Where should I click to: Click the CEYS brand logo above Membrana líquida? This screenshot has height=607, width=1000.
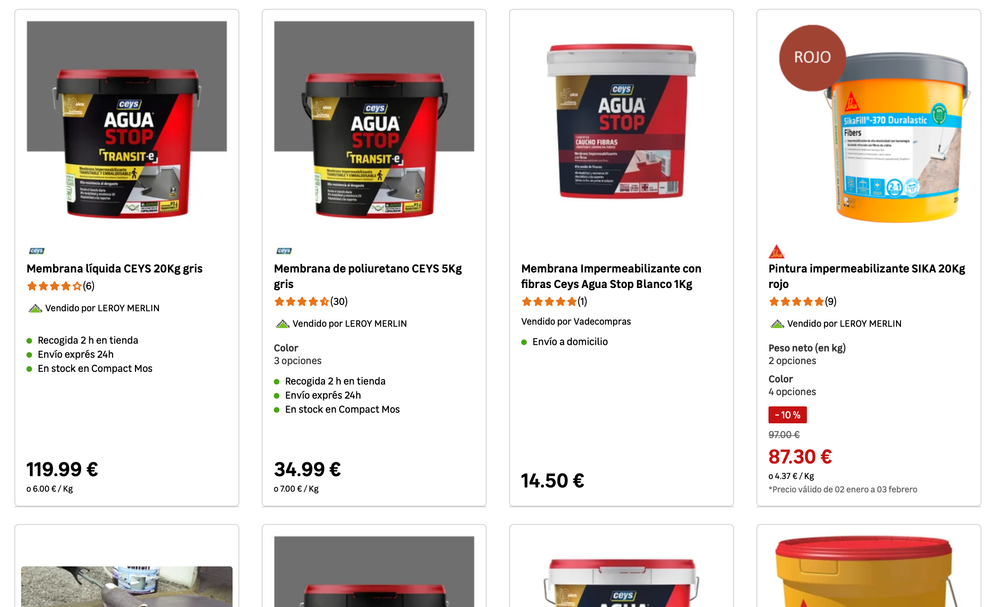point(36,251)
